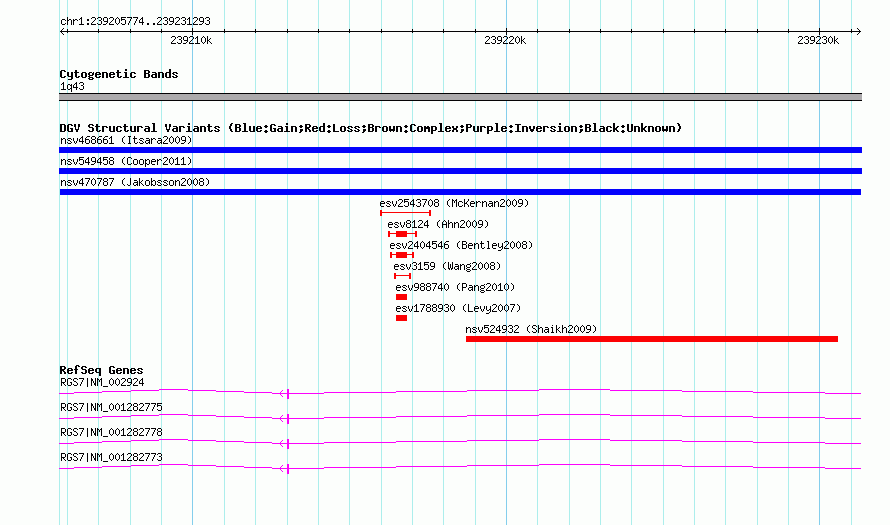Open the RGS7|NM_001282773 transcript label

coord(111,457)
